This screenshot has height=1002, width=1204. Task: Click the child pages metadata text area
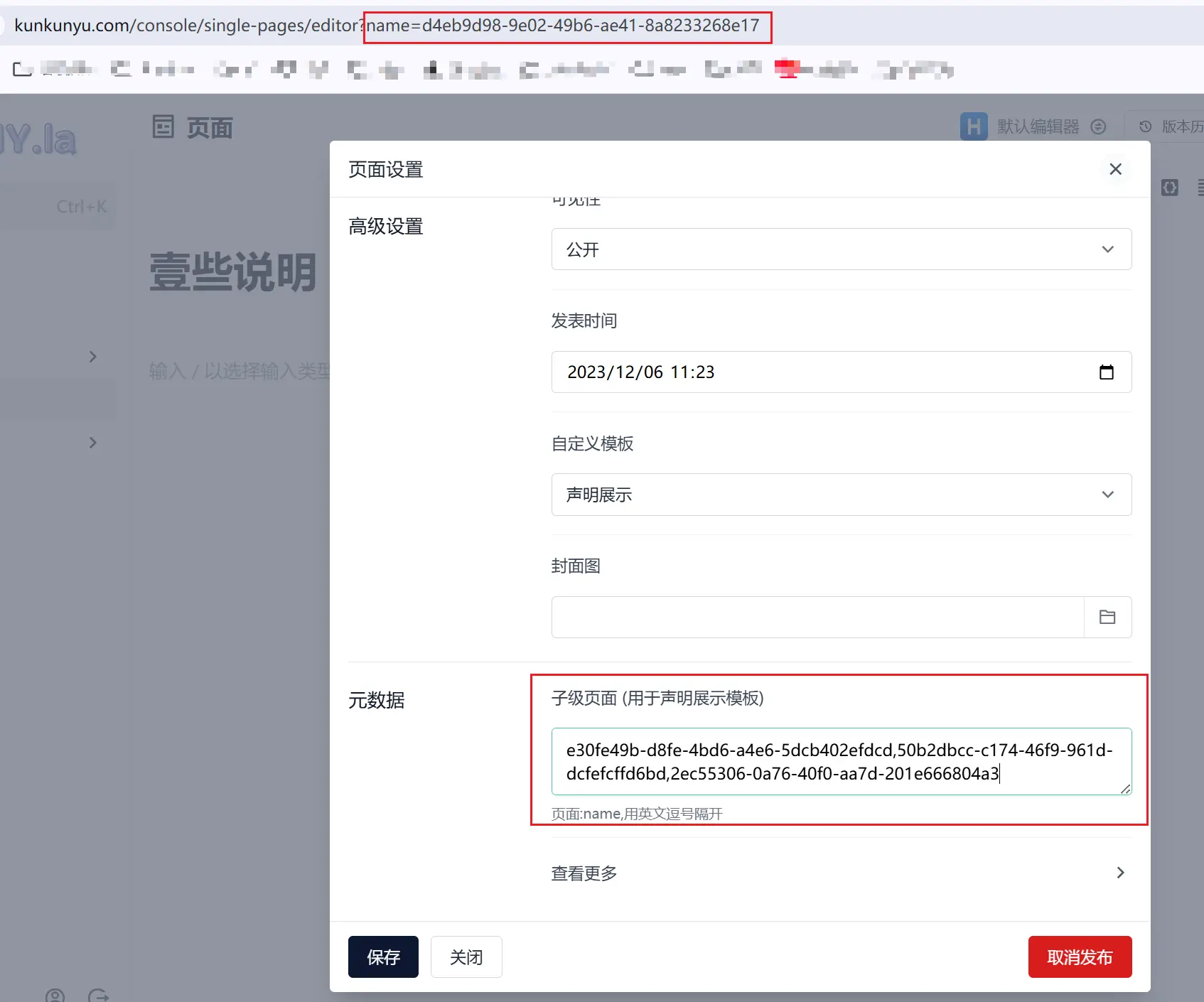(x=841, y=761)
